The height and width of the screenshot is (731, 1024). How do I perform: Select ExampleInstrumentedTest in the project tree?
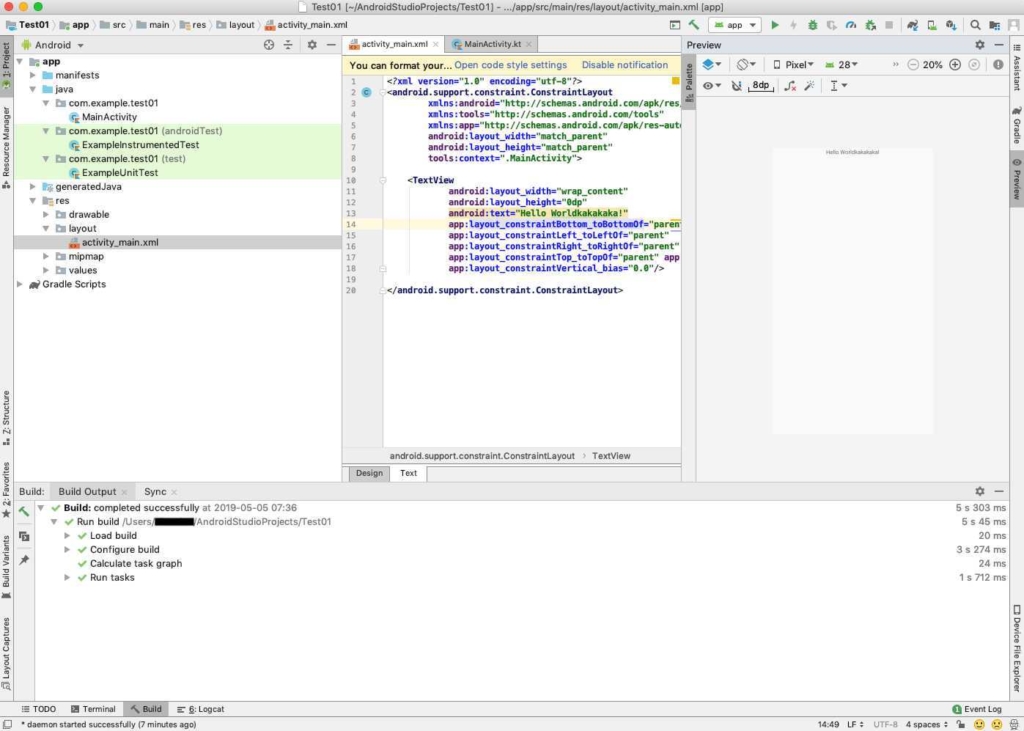point(140,145)
